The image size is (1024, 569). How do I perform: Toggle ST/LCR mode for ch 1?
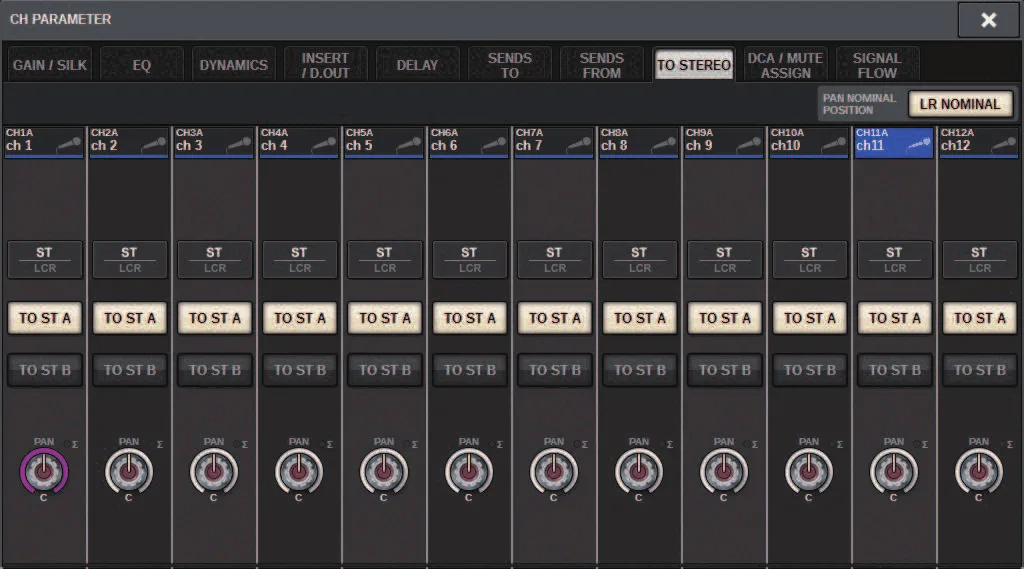(45, 259)
